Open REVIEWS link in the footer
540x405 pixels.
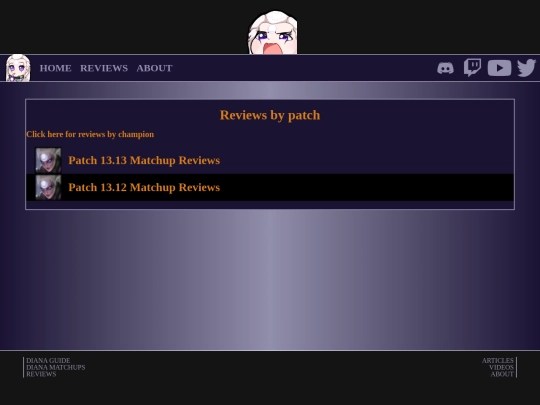pyautogui.click(x=41, y=374)
